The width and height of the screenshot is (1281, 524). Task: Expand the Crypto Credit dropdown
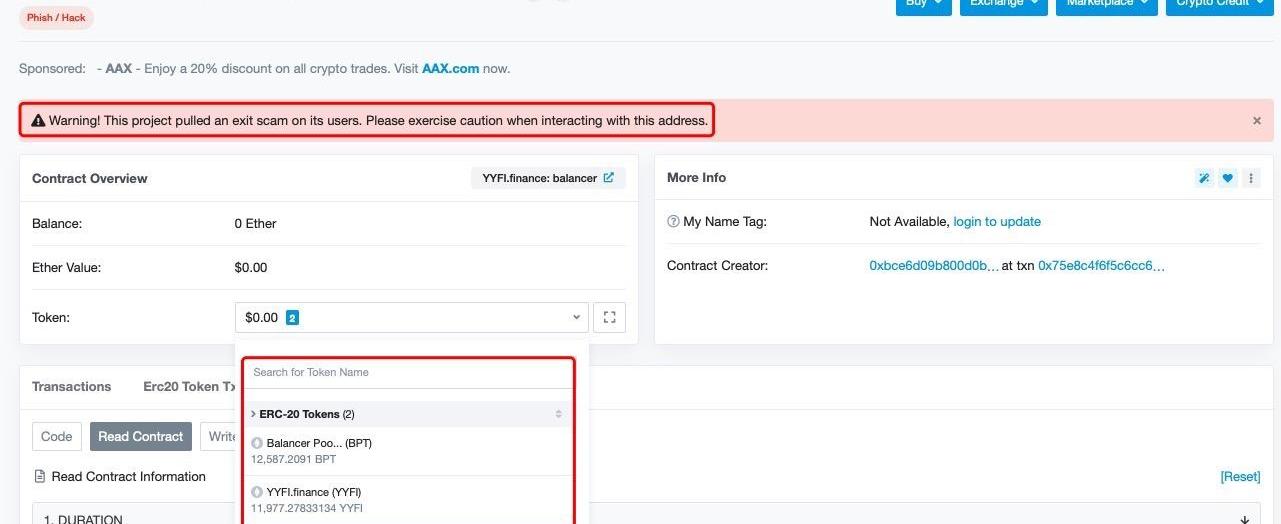point(1218,5)
